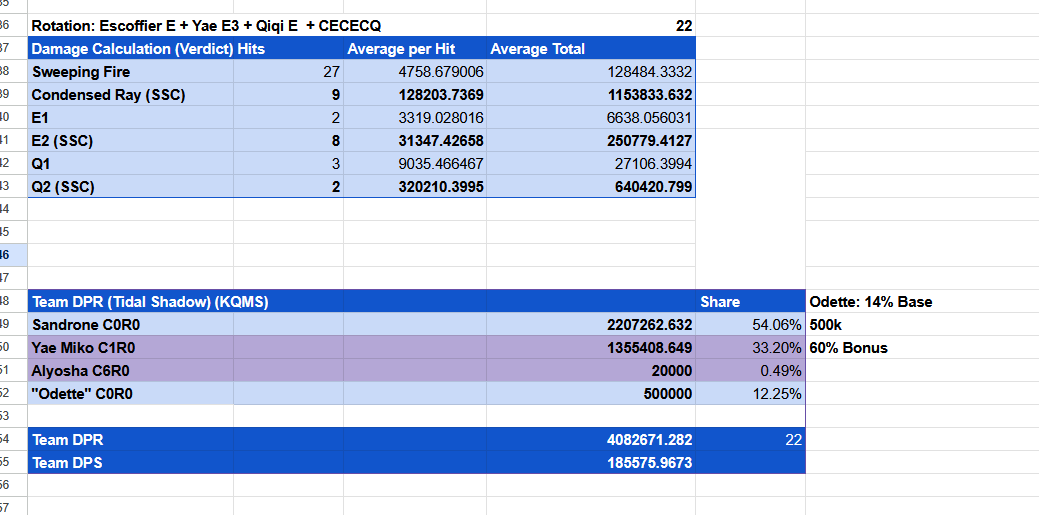This screenshot has width=1039, height=515.
Task: Click the 'Share' column header
Action: (750, 302)
